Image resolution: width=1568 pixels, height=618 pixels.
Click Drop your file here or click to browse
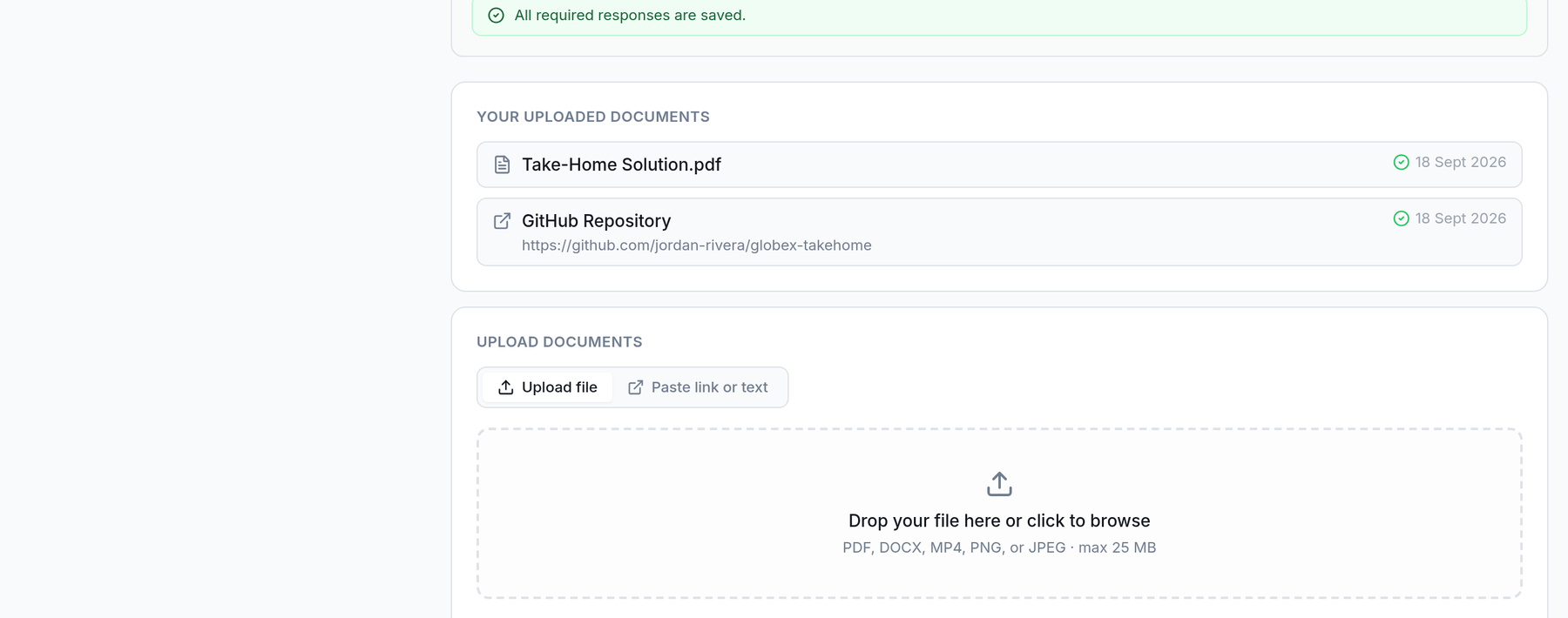(x=999, y=521)
